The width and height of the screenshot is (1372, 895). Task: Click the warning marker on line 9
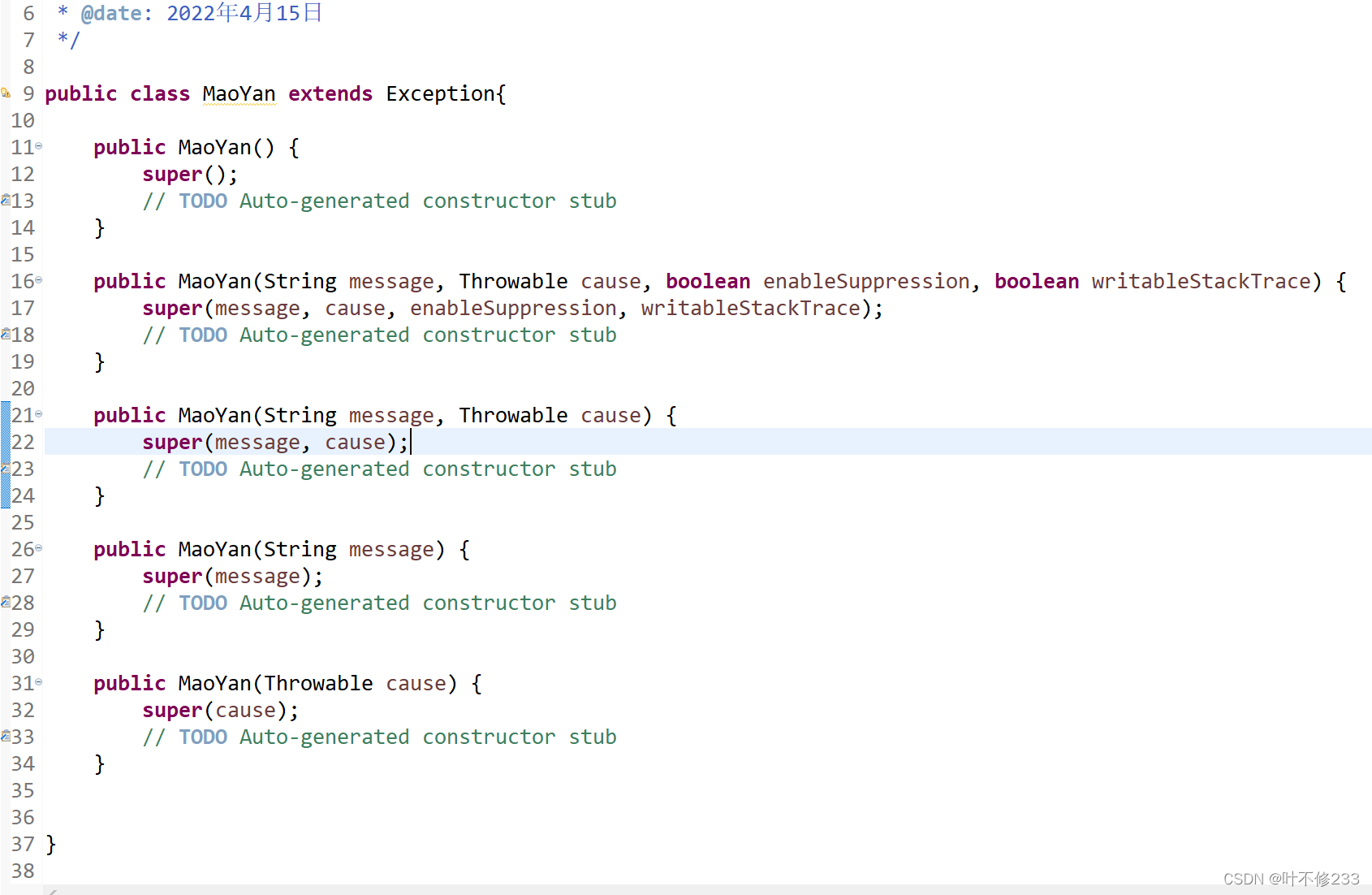pos(5,93)
